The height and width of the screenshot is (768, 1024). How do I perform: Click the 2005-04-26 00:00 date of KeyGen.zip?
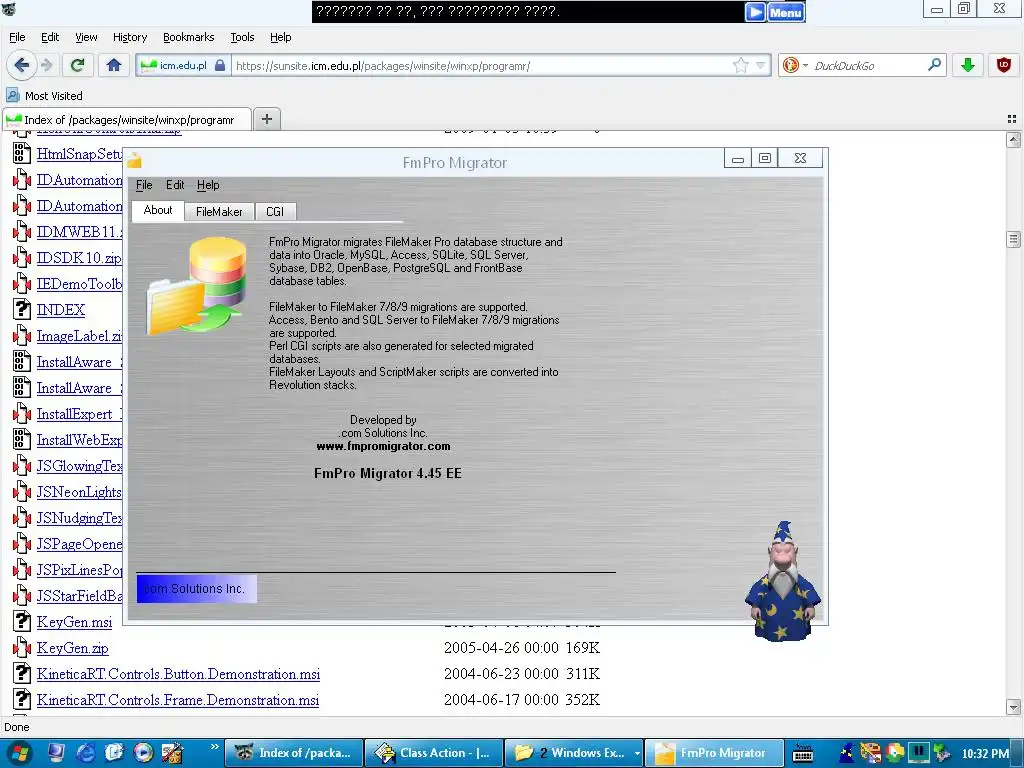coord(501,648)
